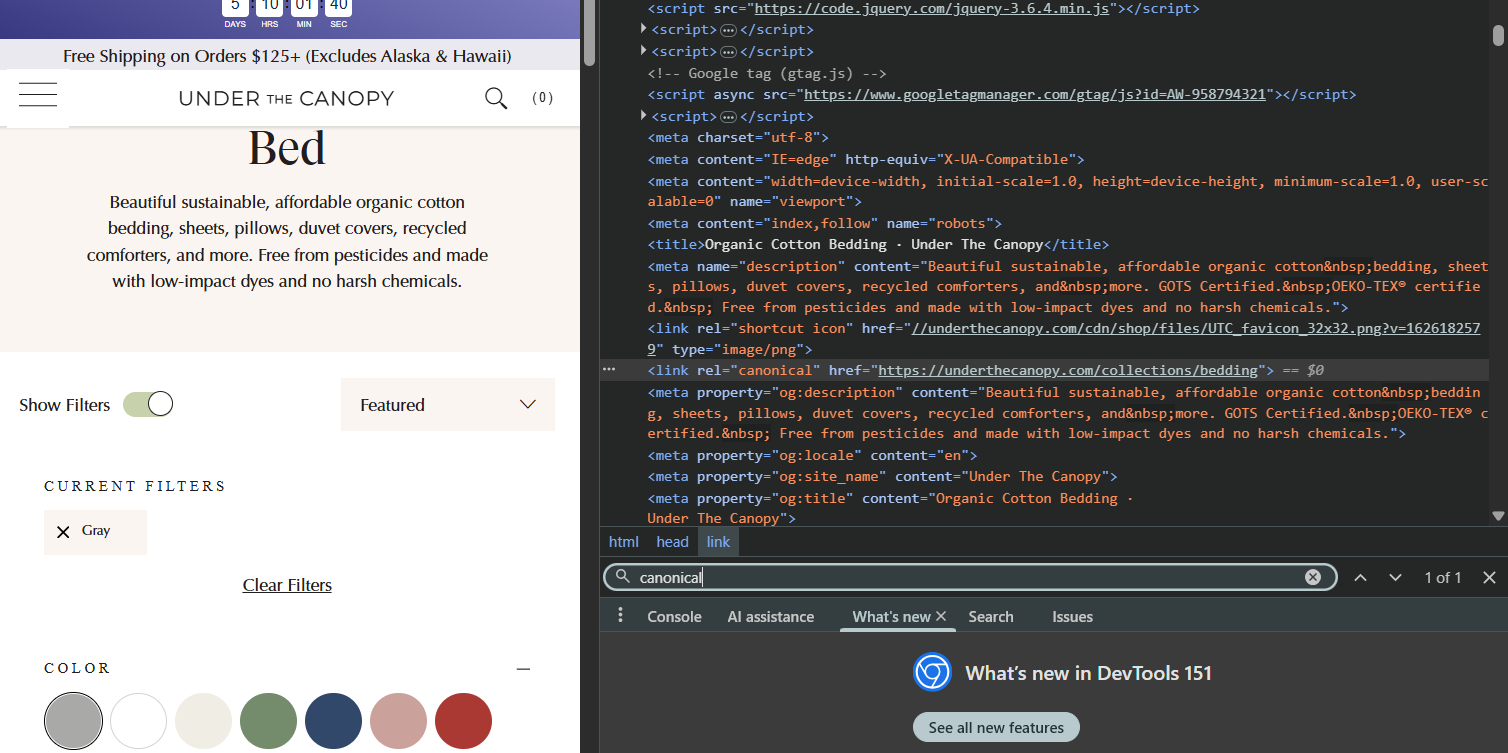Click the Google tag comment line
The width and height of the screenshot is (1508, 753).
(x=767, y=74)
